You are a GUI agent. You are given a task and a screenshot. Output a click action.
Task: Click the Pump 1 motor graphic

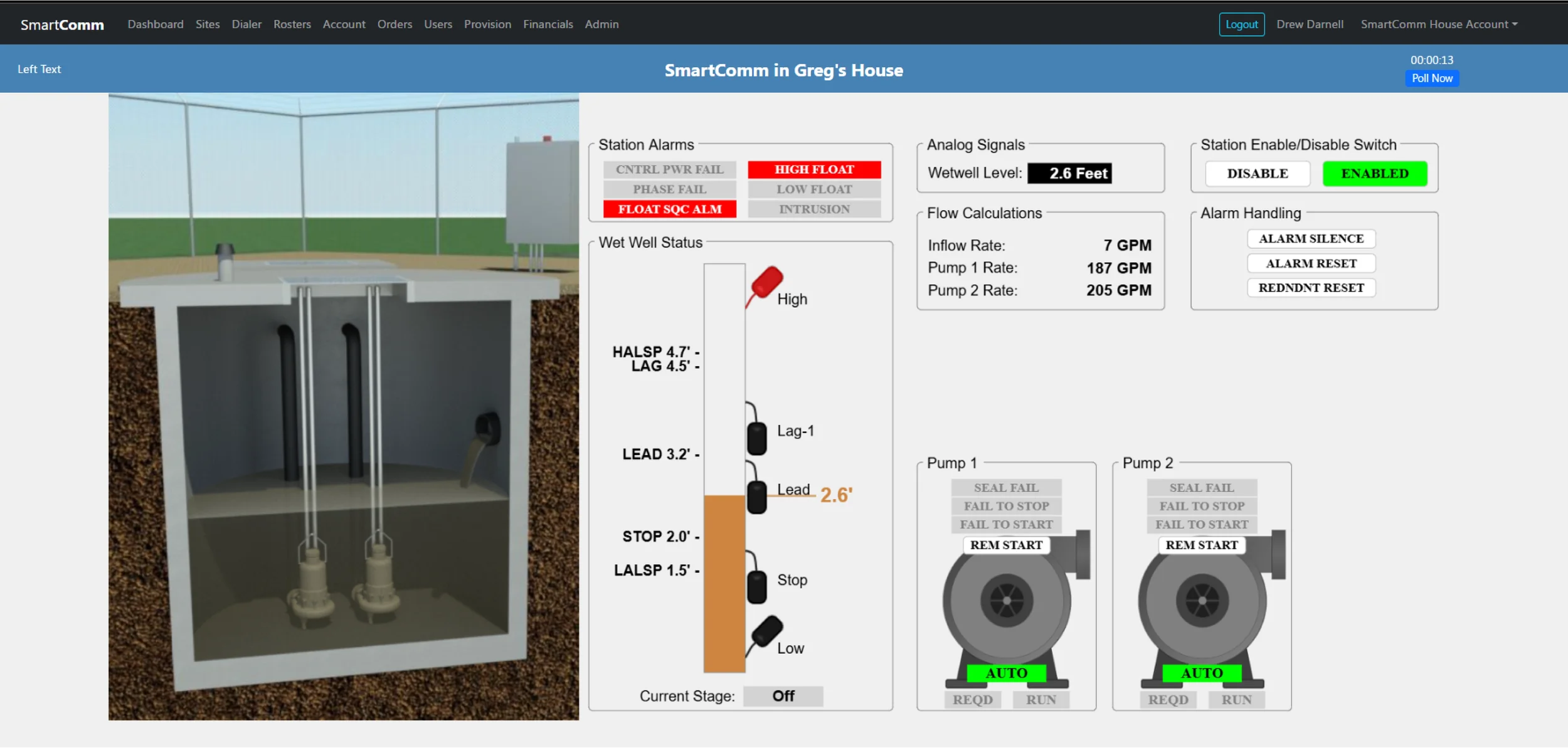tap(1007, 600)
